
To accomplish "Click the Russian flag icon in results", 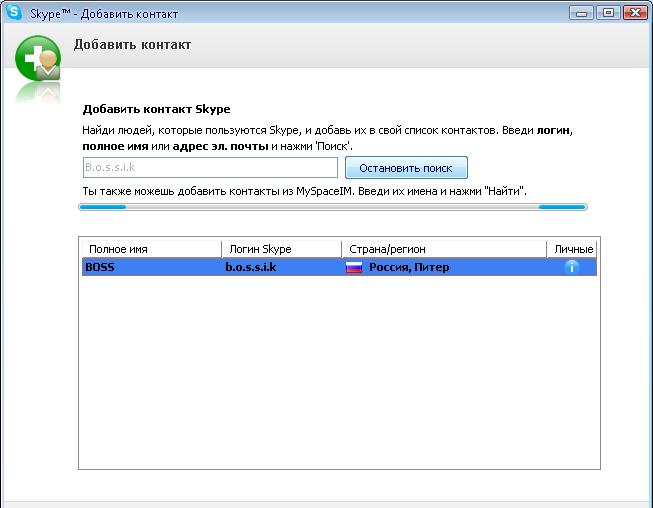I will pos(354,267).
